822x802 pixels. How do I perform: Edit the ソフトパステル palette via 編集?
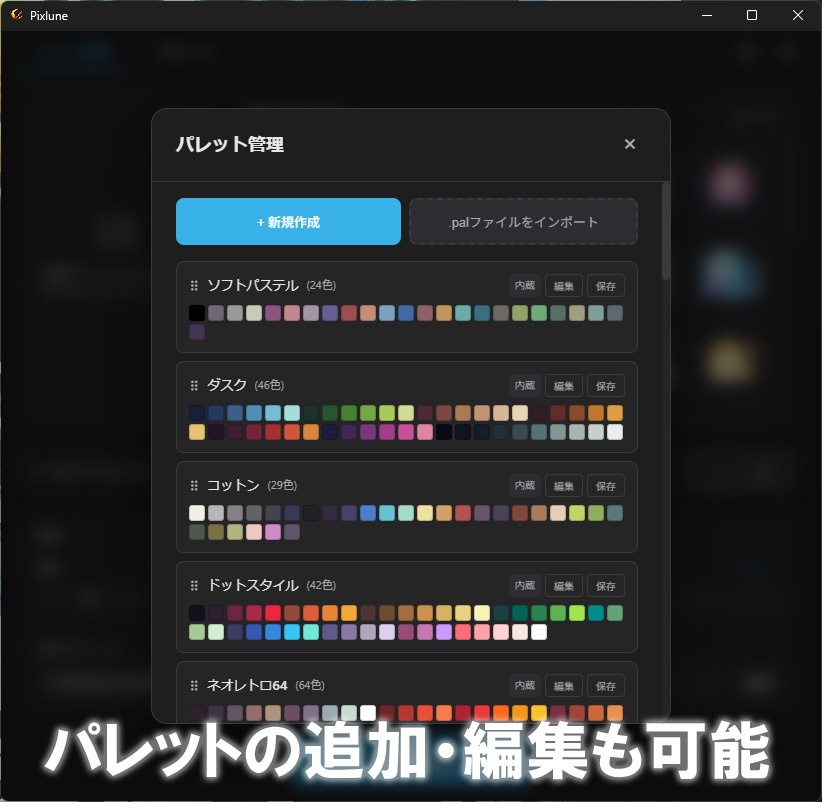click(x=563, y=285)
